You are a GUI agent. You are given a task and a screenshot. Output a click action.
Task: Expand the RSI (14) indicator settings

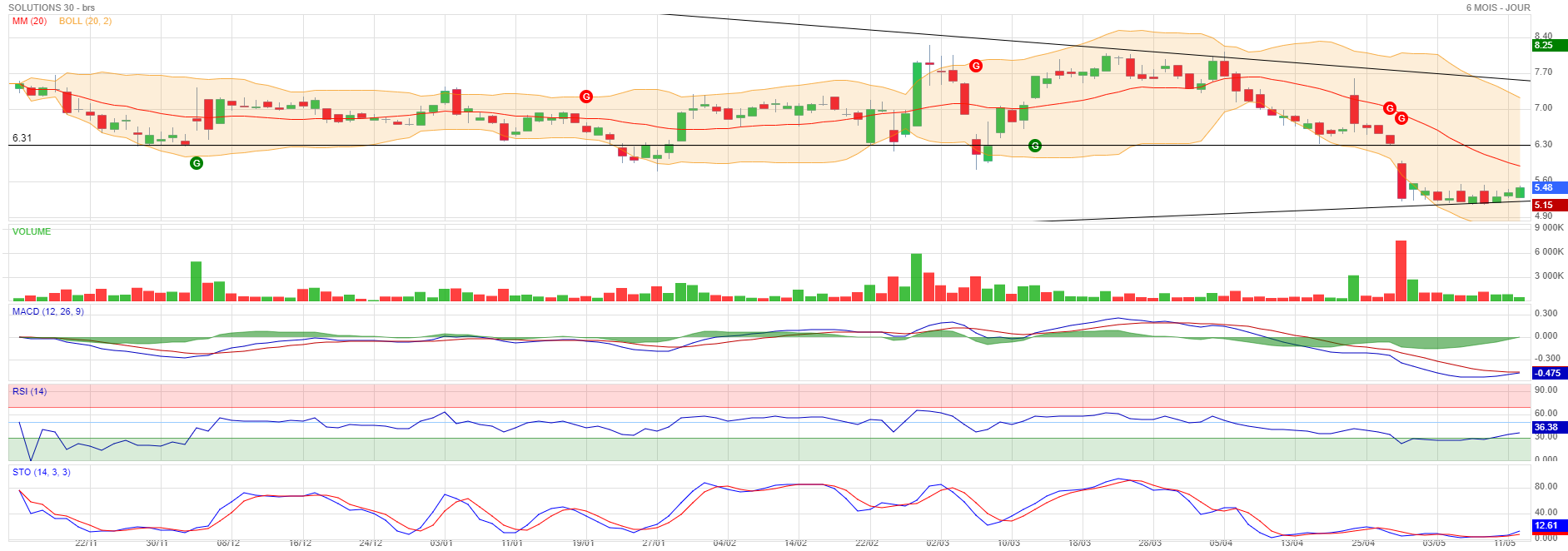[x=29, y=391]
